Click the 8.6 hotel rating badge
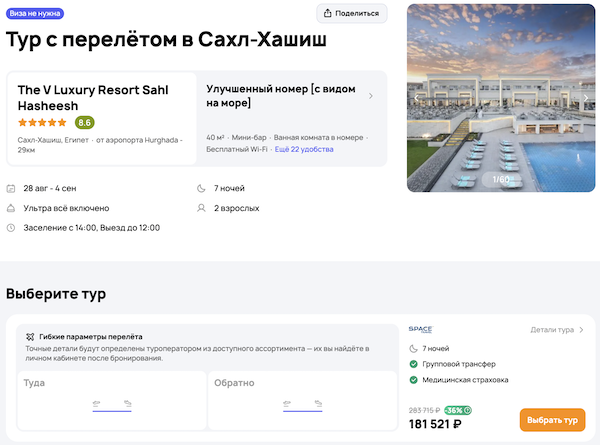Screen dimensions: 600x445 tap(85, 122)
